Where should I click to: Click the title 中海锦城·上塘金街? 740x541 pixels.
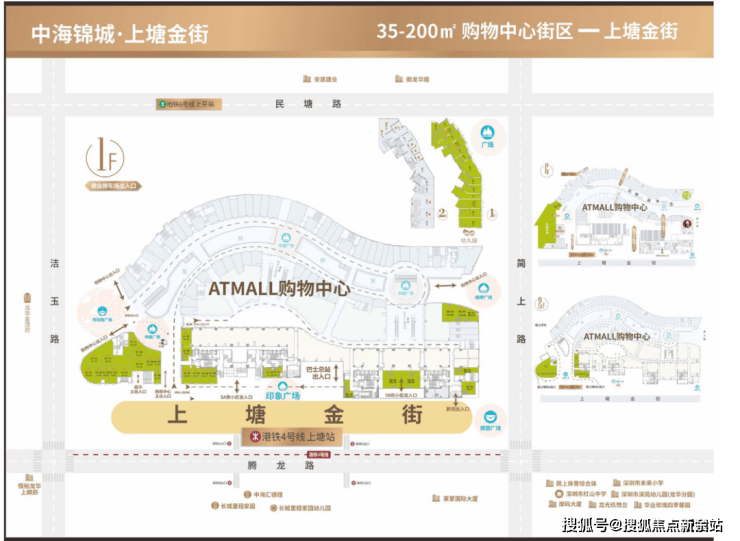(120, 34)
